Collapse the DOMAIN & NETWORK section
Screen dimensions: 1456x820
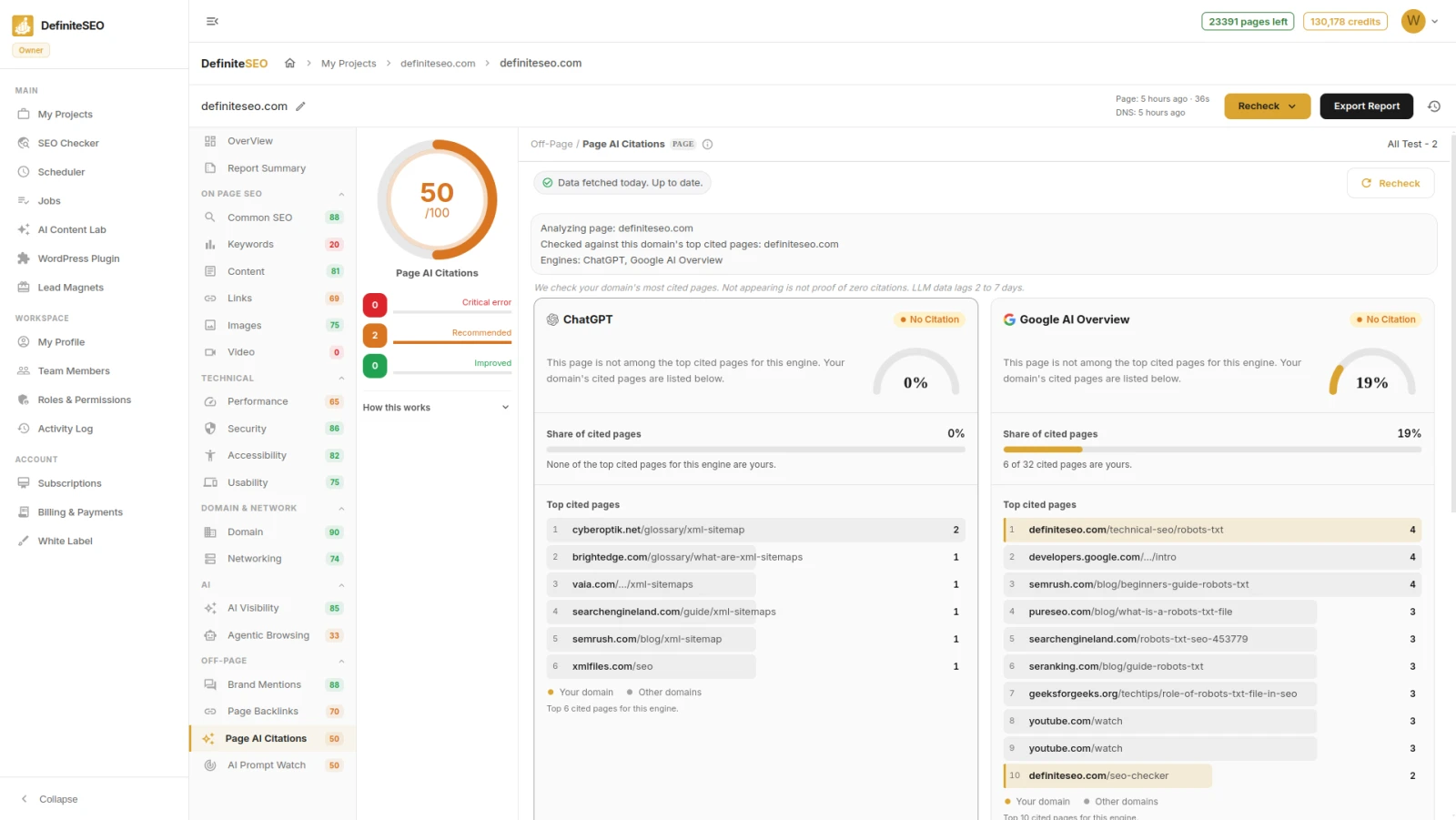pyautogui.click(x=341, y=508)
